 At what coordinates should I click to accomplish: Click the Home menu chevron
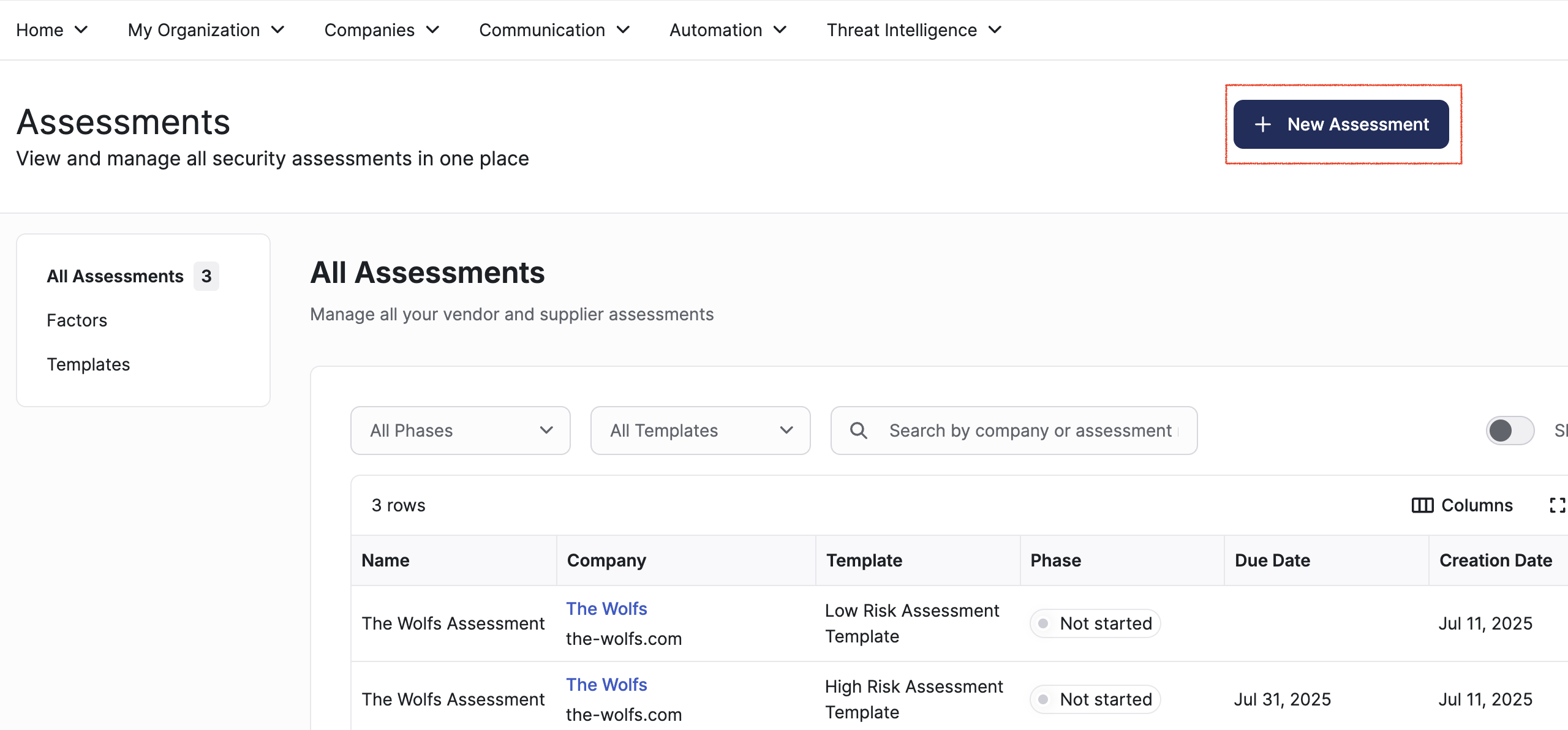click(x=81, y=30)
